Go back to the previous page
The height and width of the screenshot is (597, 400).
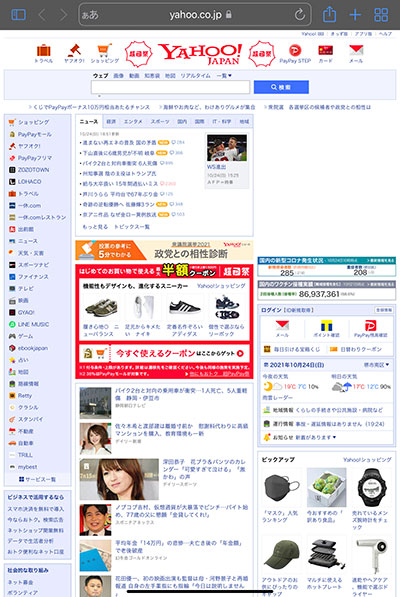pyautogui.click(x=42, y=15)
